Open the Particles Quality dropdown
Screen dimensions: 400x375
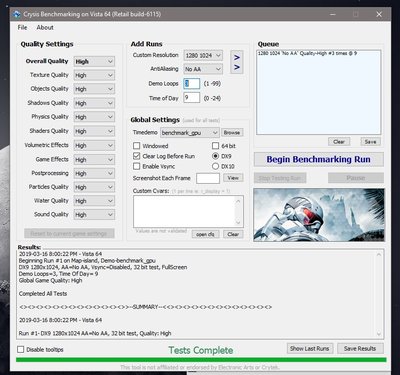click(94, 187)
